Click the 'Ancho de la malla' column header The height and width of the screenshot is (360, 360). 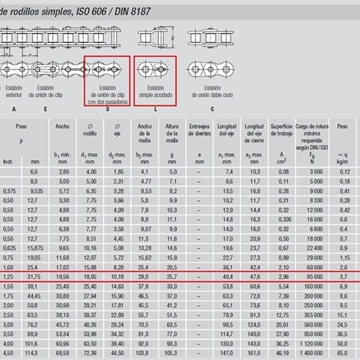click(144, 133)
